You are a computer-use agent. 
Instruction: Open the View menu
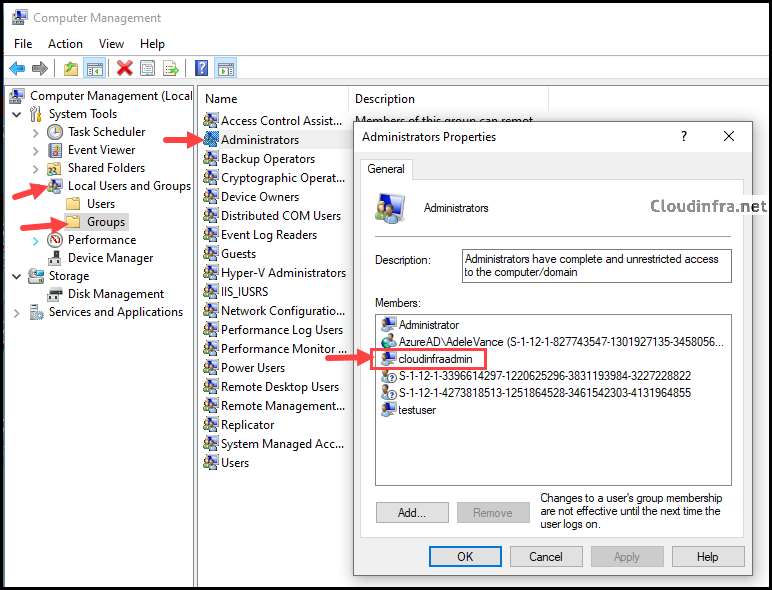click(111, 44)
